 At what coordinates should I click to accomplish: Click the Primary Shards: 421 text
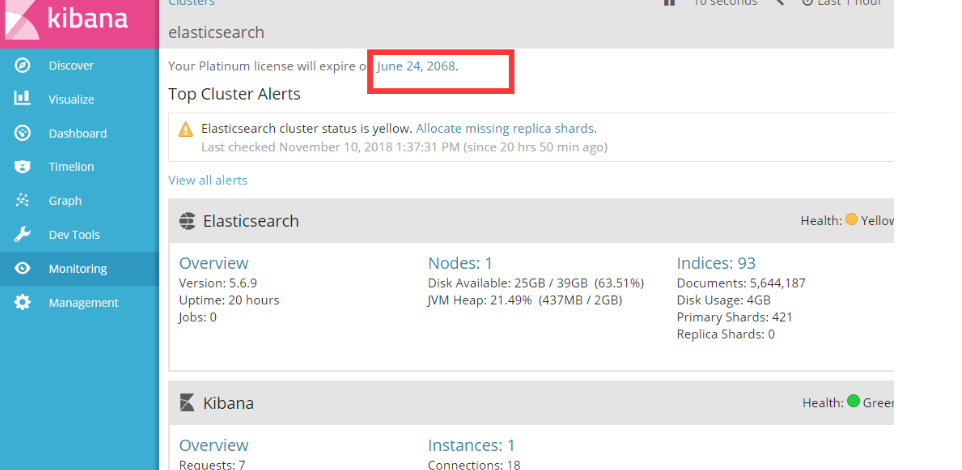point(734,317)
